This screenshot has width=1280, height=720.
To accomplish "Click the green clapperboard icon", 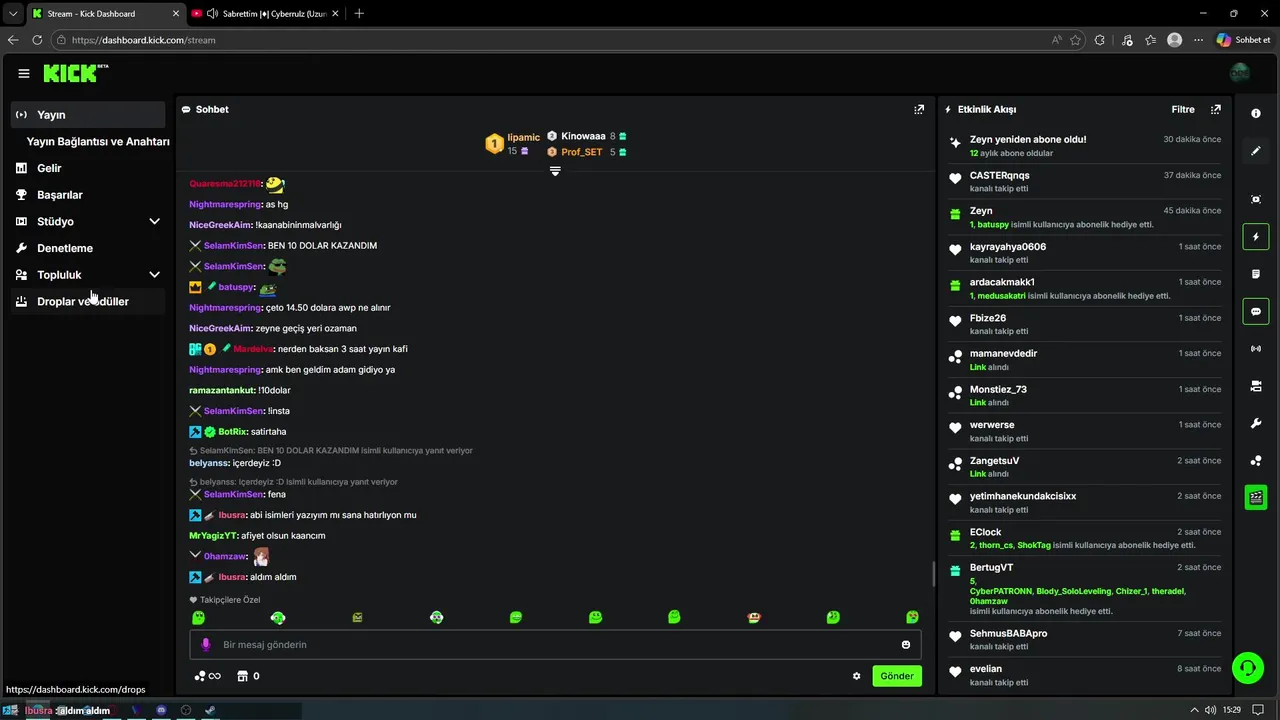I will click(x=1256, y=497).
